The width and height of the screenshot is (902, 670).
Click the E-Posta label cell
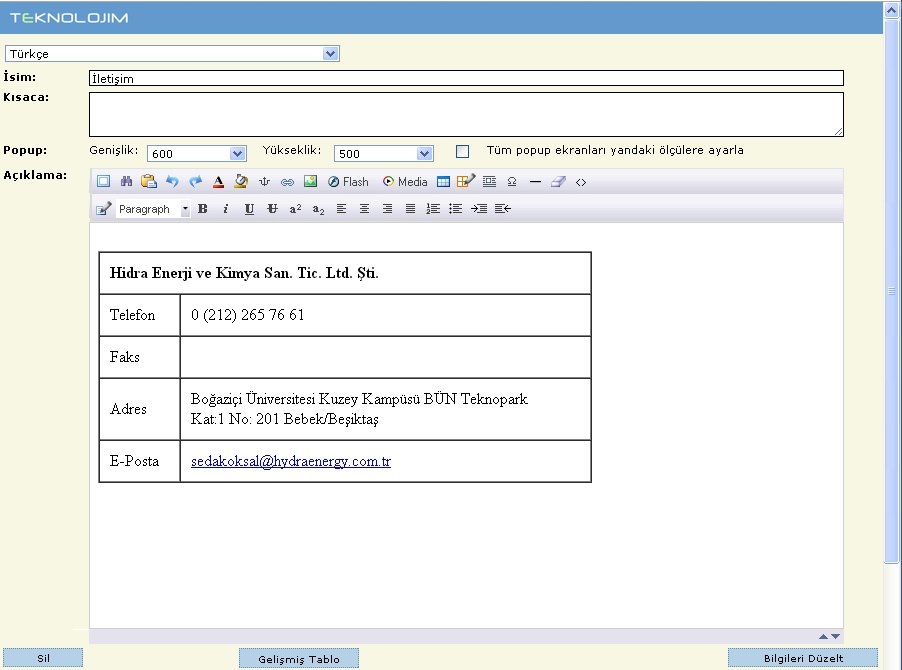point(140,461)
